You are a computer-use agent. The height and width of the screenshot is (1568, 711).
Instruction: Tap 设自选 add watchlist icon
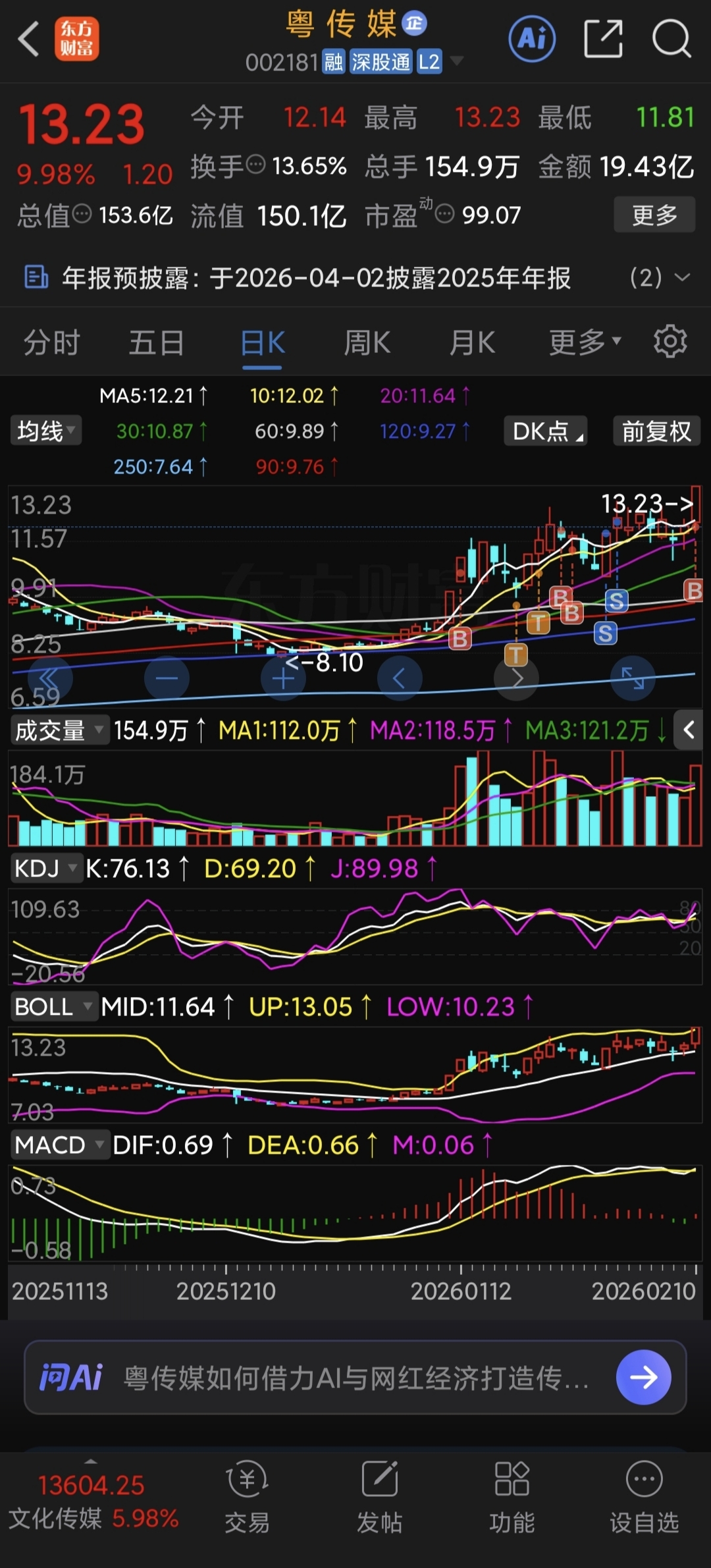coord(645,1497)
